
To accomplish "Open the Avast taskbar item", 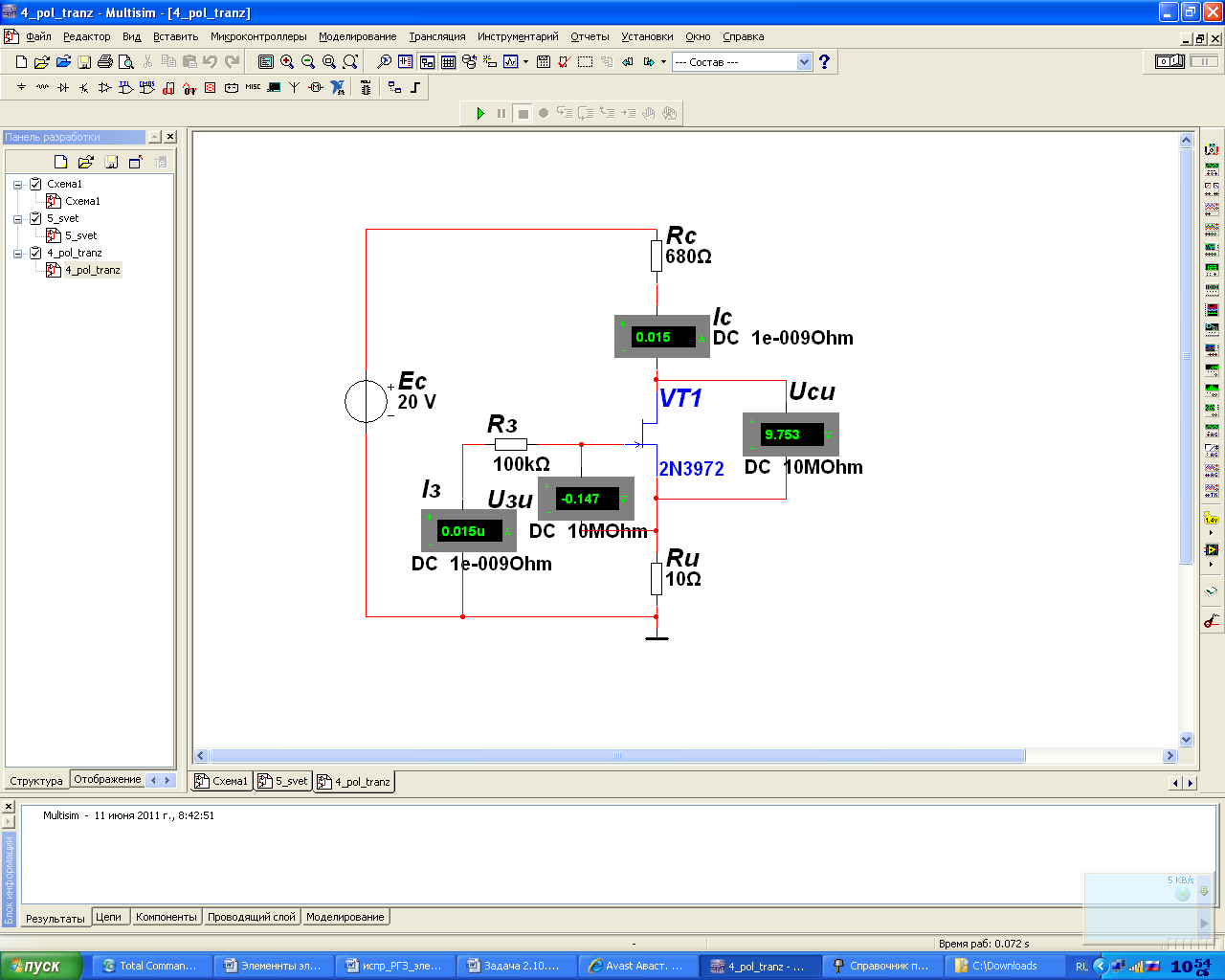I will (636, 966).
